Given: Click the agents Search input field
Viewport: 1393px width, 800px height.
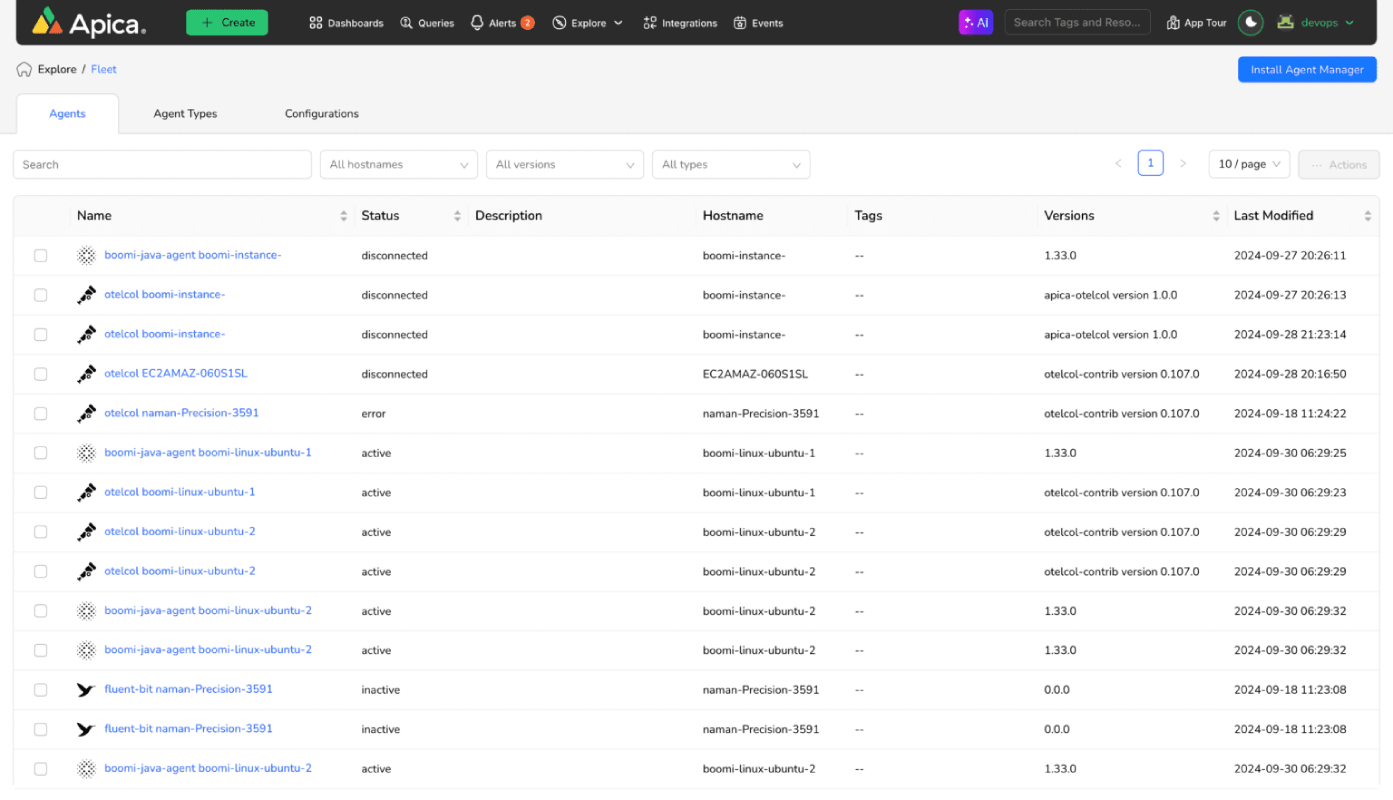Looking at the screenshot, I should coord(162,164).
